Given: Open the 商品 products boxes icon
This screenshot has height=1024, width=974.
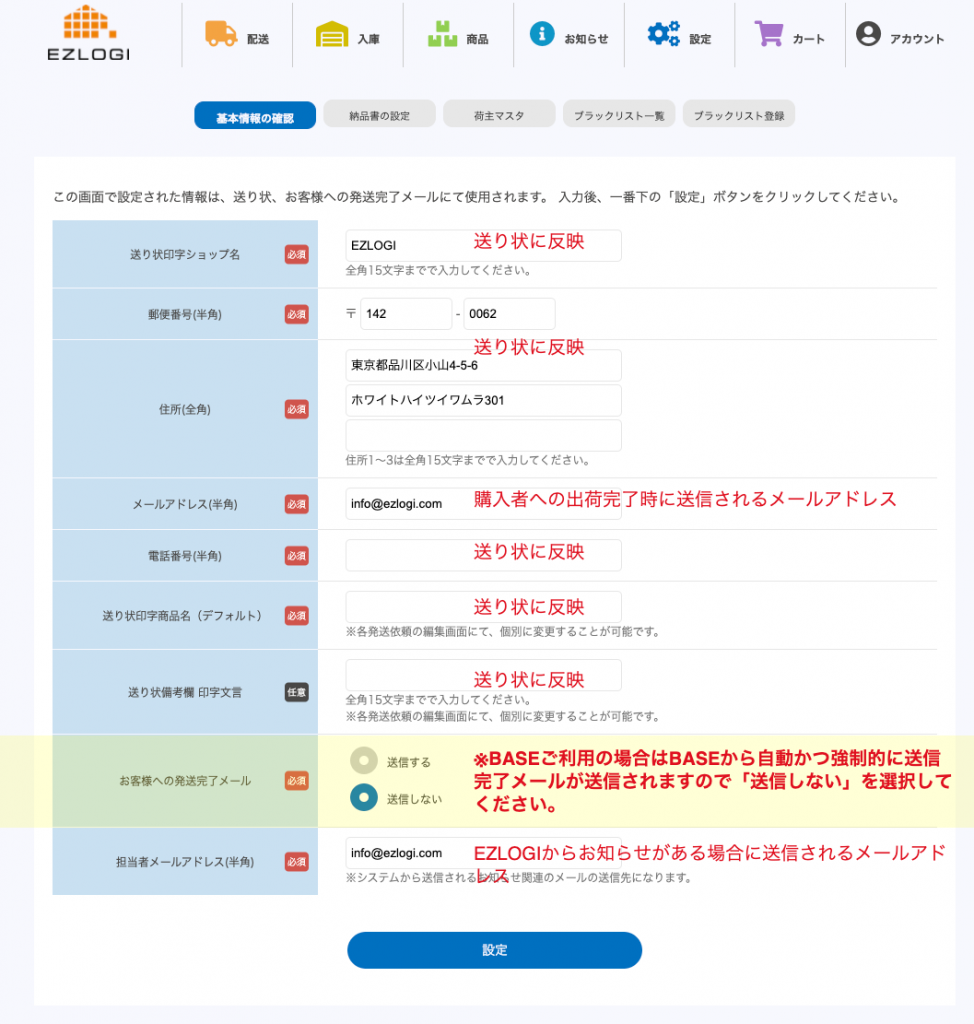Looking at the screenshot, I should 442,34.
